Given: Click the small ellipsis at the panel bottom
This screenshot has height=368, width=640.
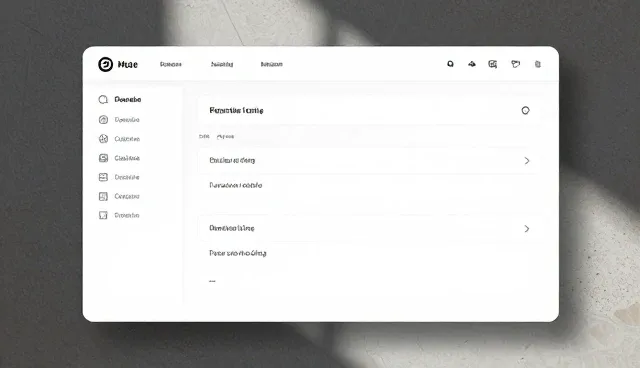Looking at the screenshot, I should [212, 281].
